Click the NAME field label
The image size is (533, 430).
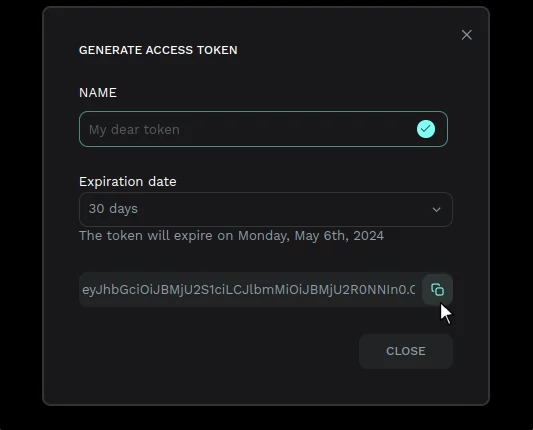click(98, 92)
